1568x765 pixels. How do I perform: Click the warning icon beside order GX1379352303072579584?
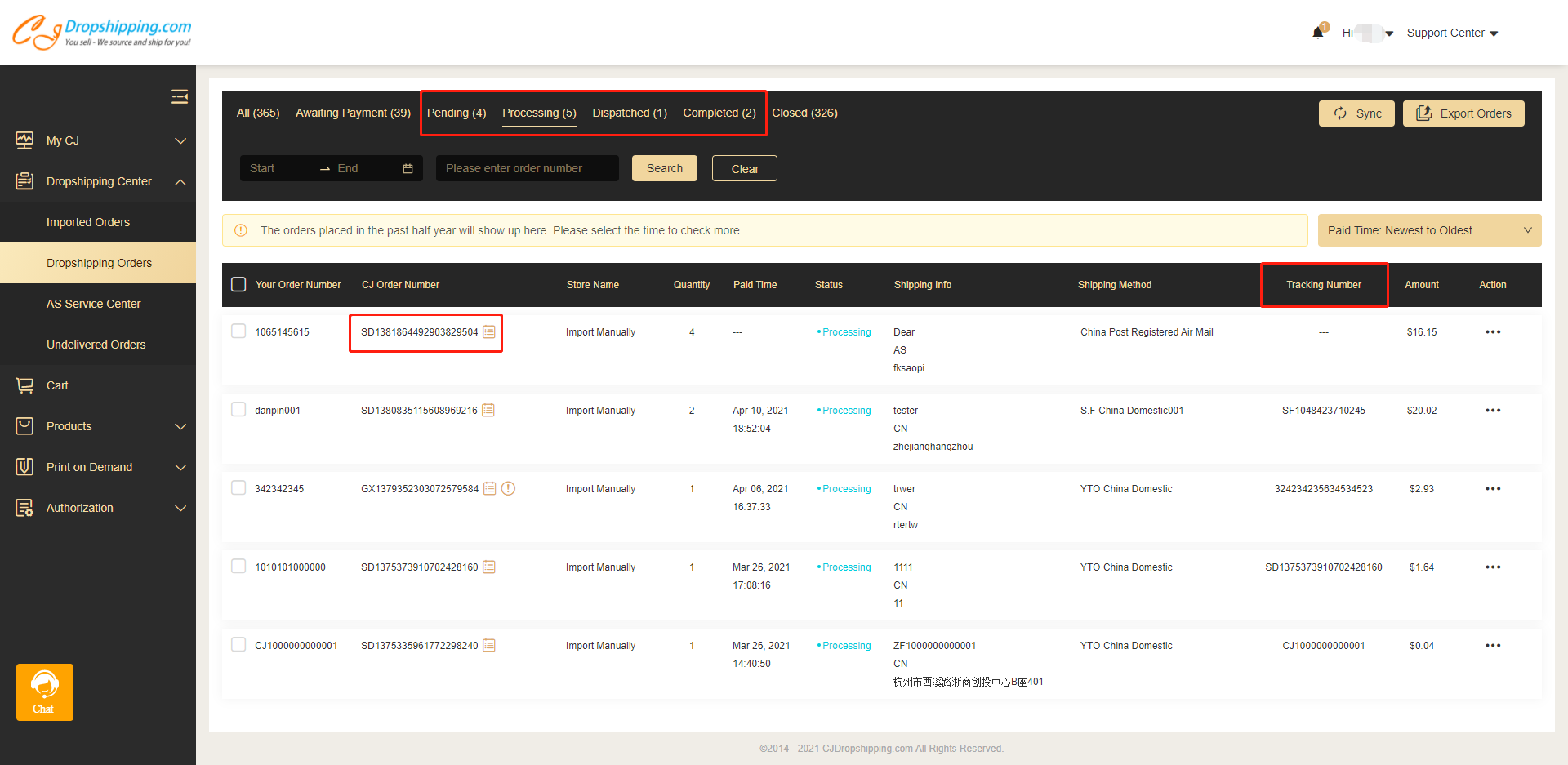coord(508,488)
